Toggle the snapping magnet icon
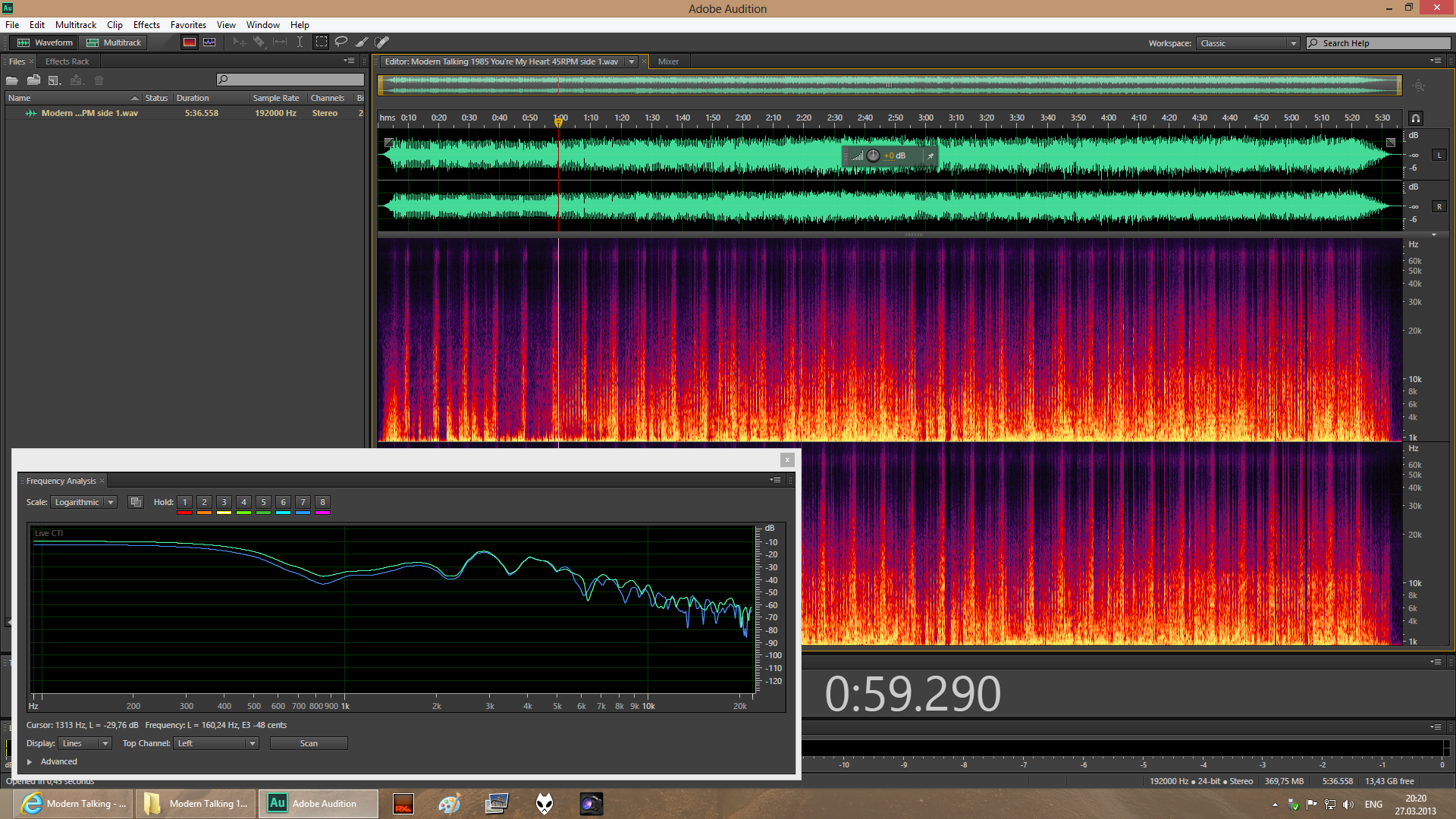1456x819 pixels. (x=1415, y=118)
